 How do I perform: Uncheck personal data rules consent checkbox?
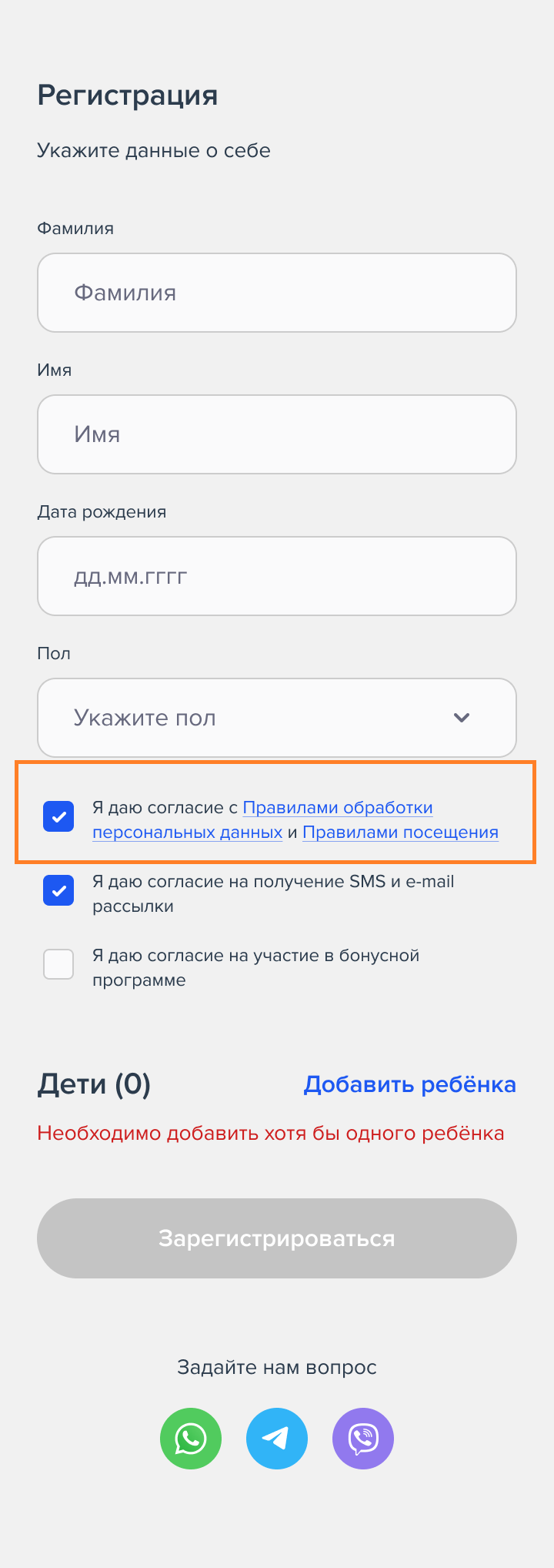tap(58, 817)
